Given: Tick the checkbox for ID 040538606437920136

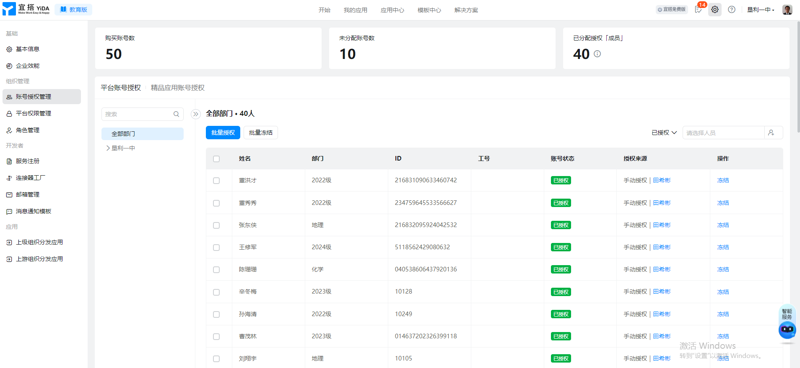Looking at the screenshot, I should coord(216,269).
